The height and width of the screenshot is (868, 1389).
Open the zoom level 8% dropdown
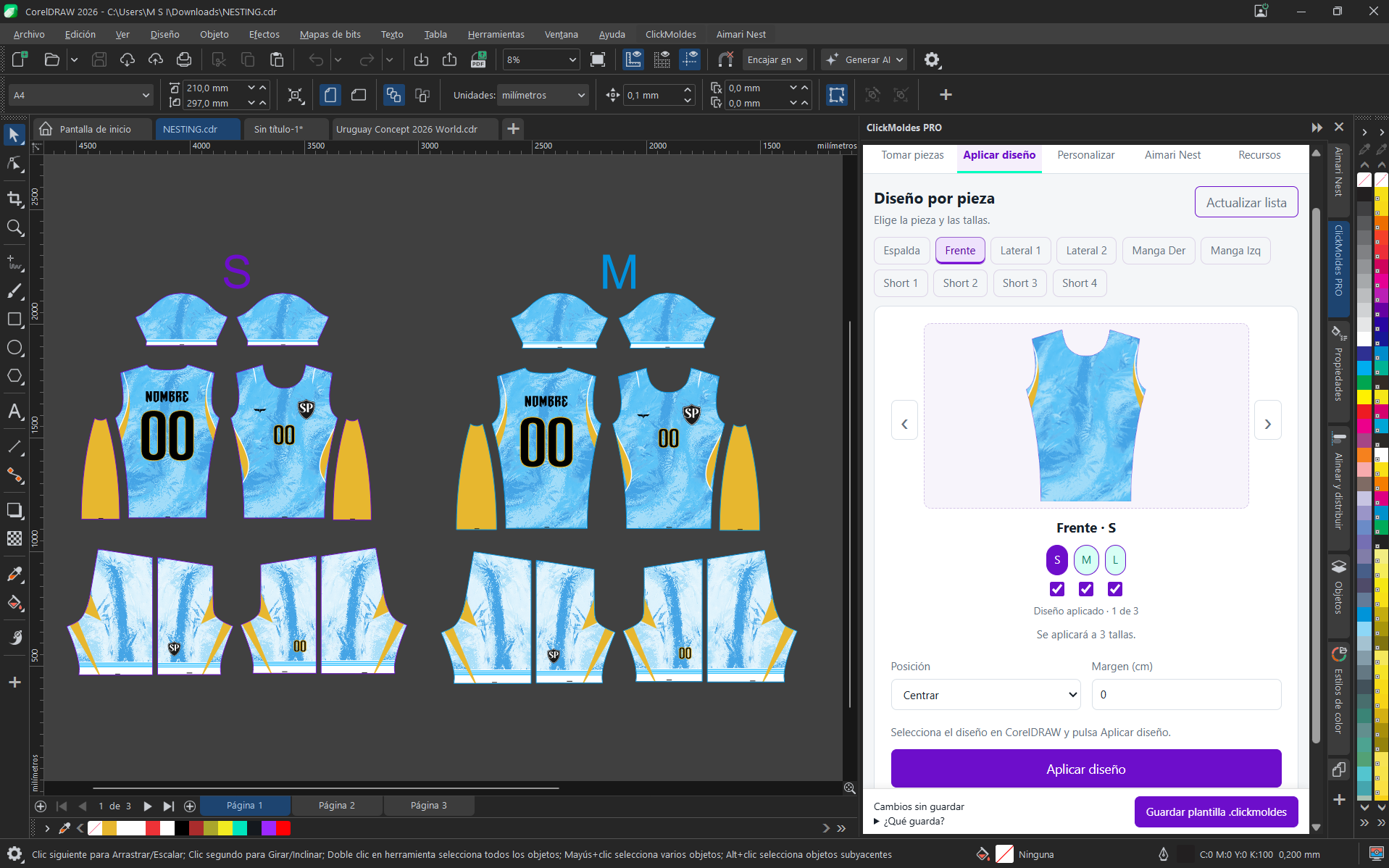541,59
